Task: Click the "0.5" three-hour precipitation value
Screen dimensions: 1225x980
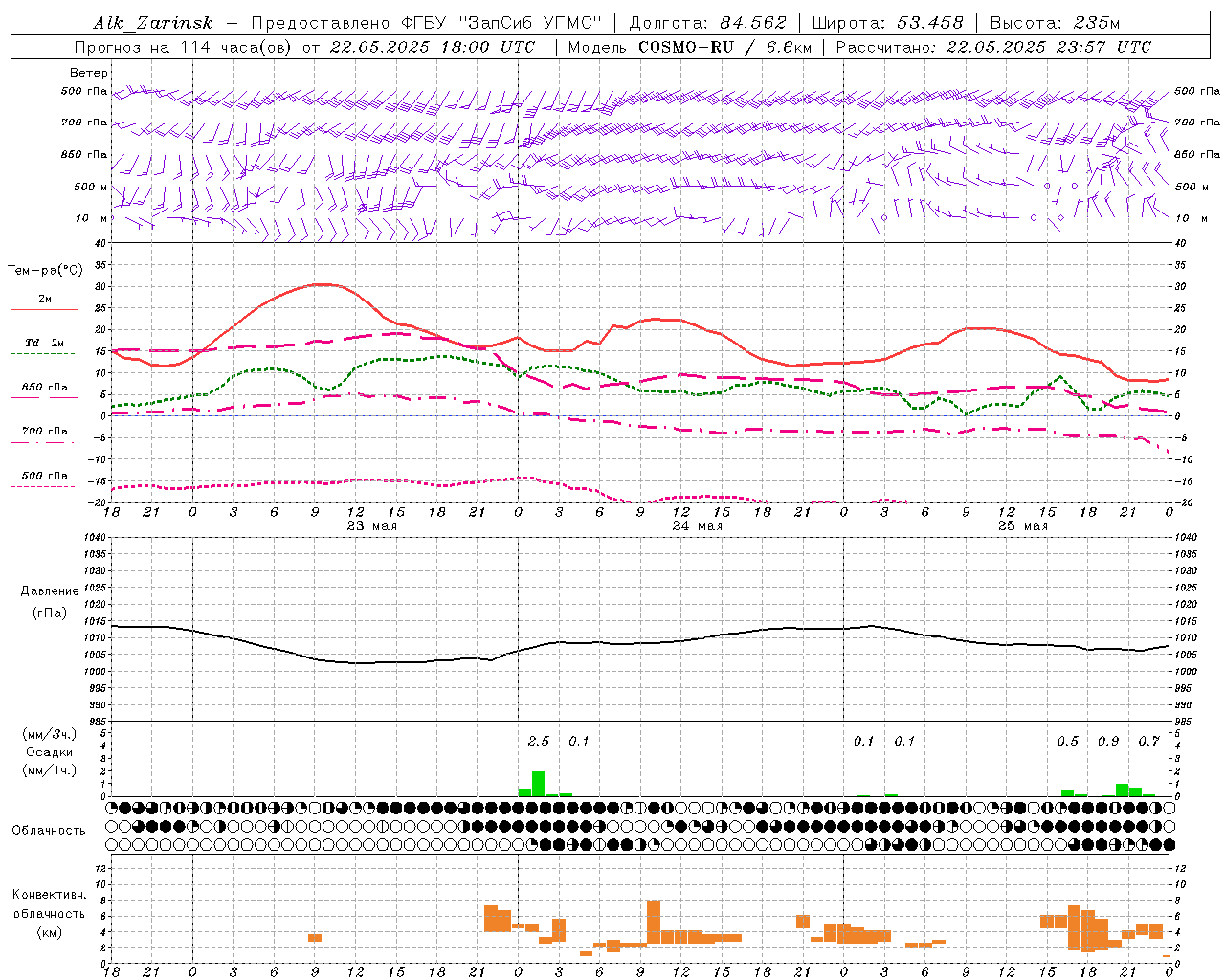Action: (1068, 741)
